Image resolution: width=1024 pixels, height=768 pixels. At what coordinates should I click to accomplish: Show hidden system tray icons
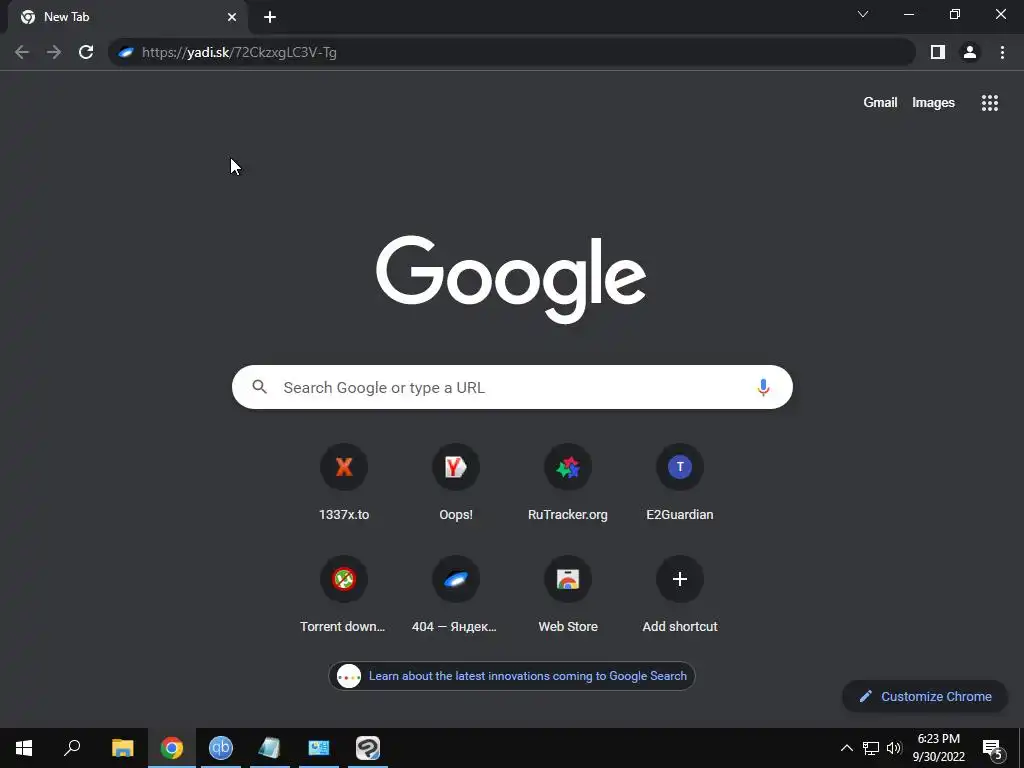846,748
